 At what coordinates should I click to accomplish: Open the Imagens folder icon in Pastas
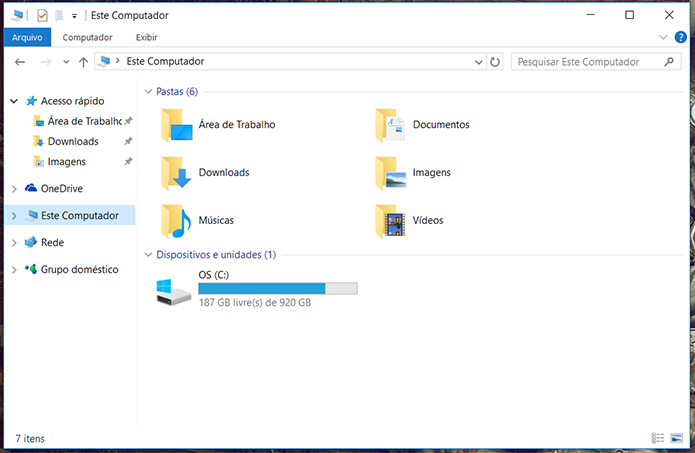(x=390, y=173)
